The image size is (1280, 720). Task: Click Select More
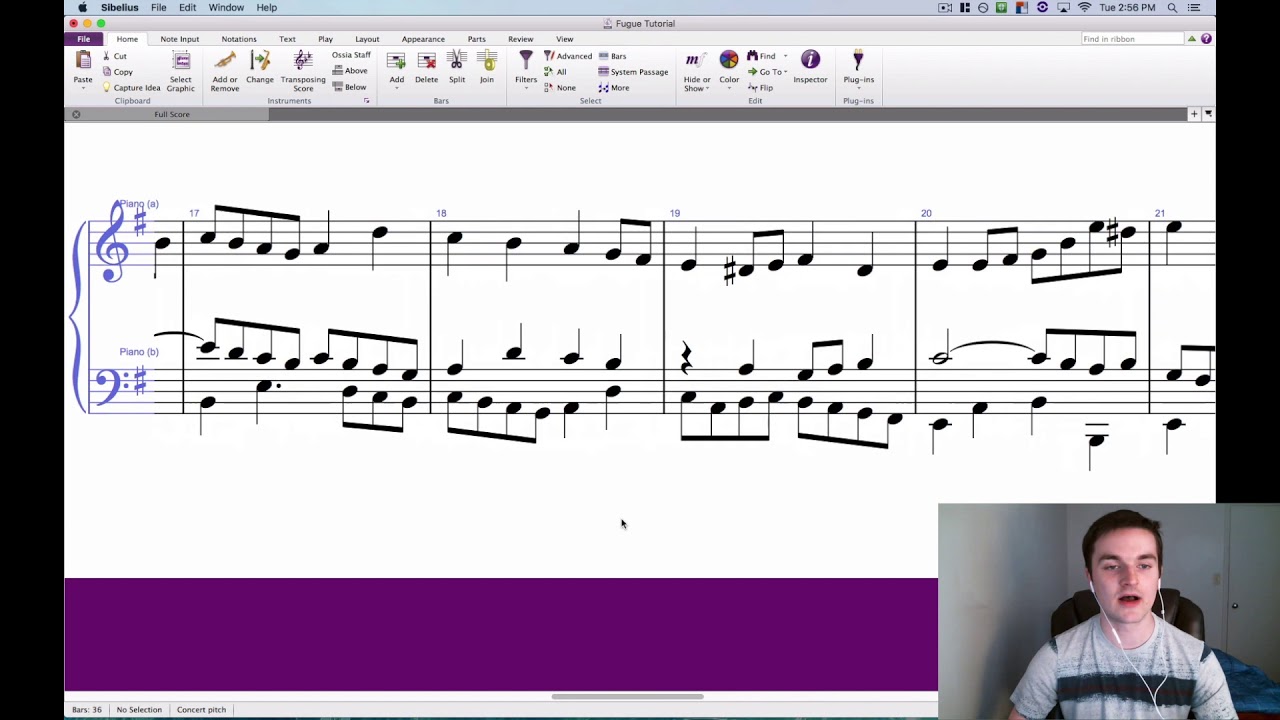614,88
